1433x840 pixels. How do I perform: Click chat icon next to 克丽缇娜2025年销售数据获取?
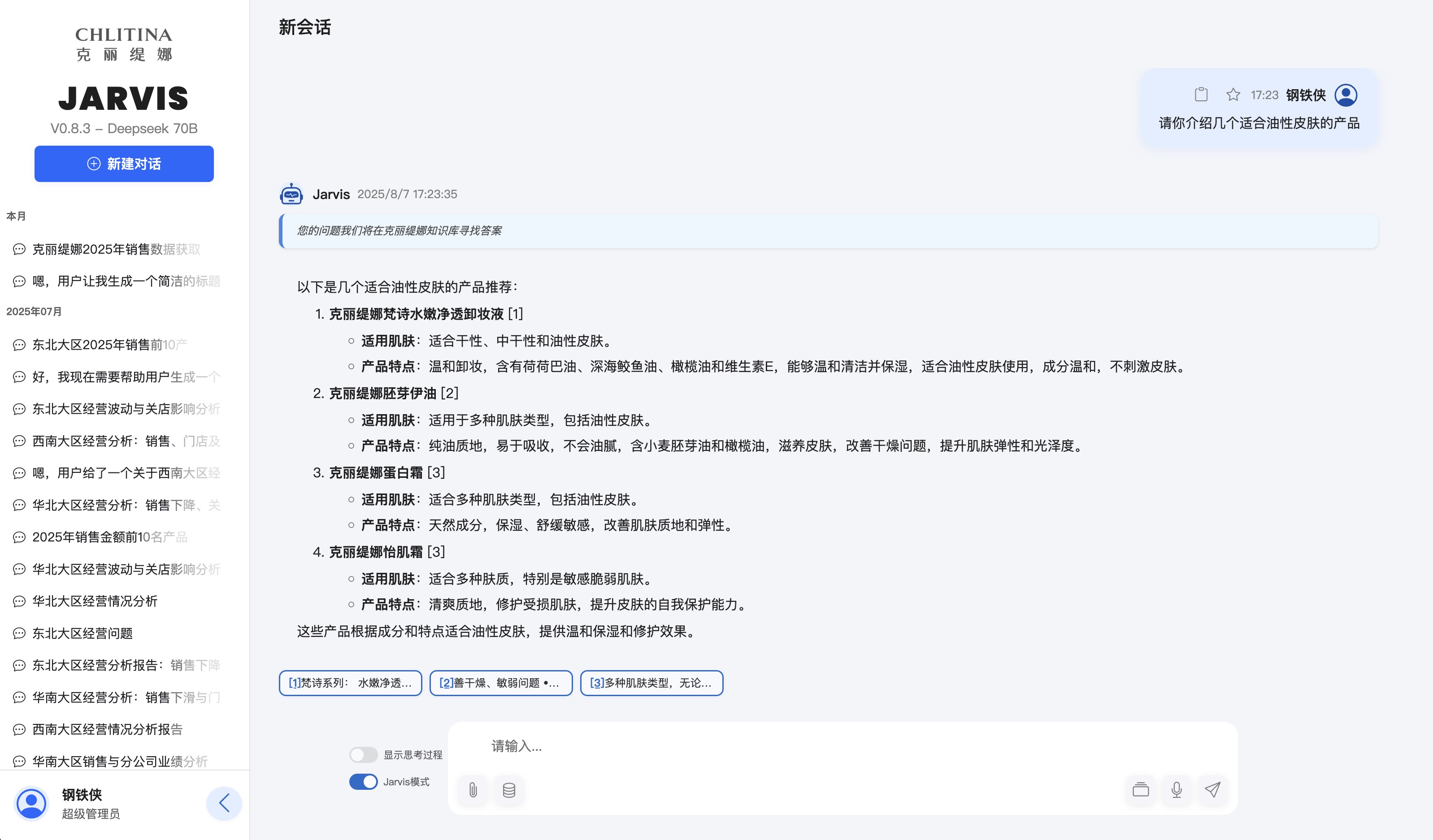19,249
